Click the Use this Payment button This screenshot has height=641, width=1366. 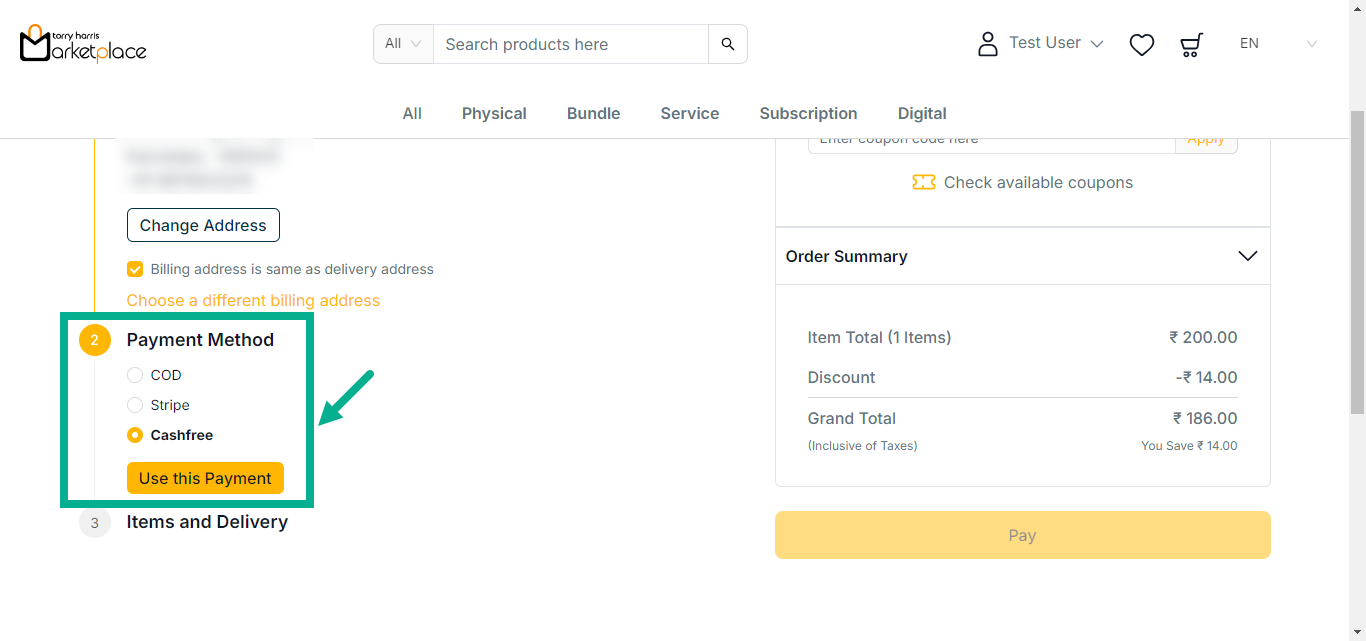(x=205, y=478)
